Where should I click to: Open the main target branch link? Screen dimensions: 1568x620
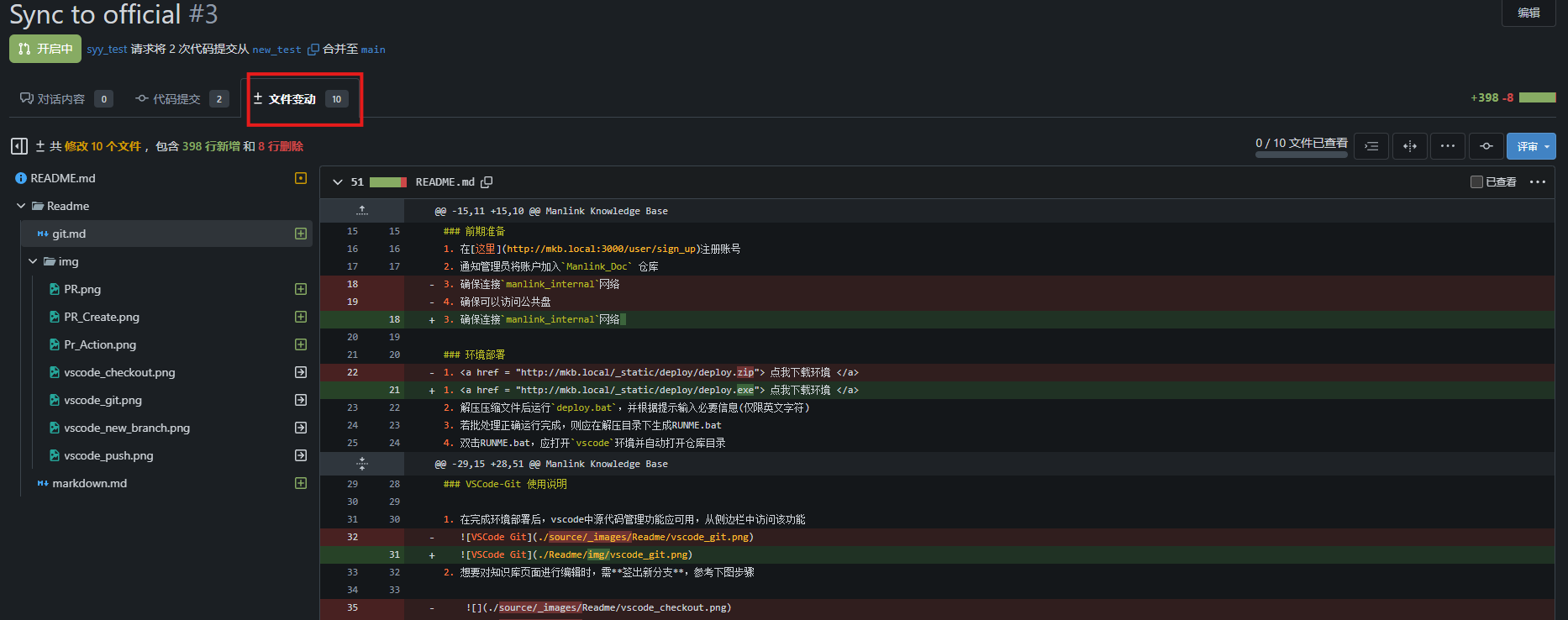(373, 50)
